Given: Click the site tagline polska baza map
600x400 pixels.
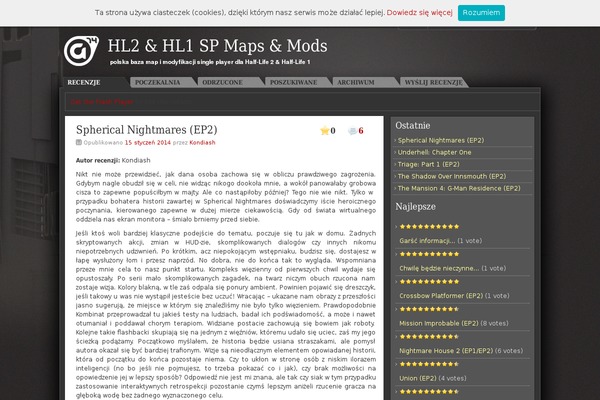Looking at the screenshot, I should coord(210,62).
